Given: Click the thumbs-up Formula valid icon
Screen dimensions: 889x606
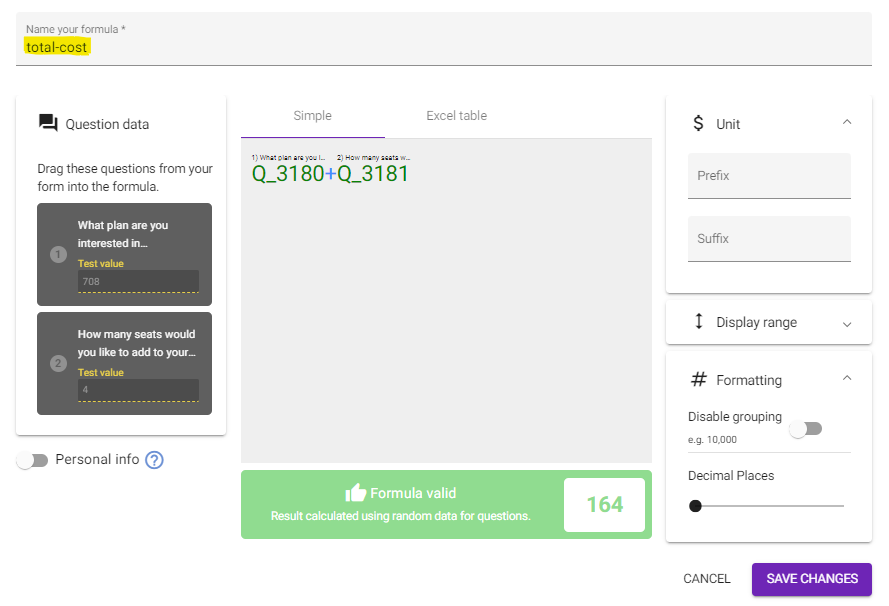Looking at the screenshot, I should tap(355, 493).
